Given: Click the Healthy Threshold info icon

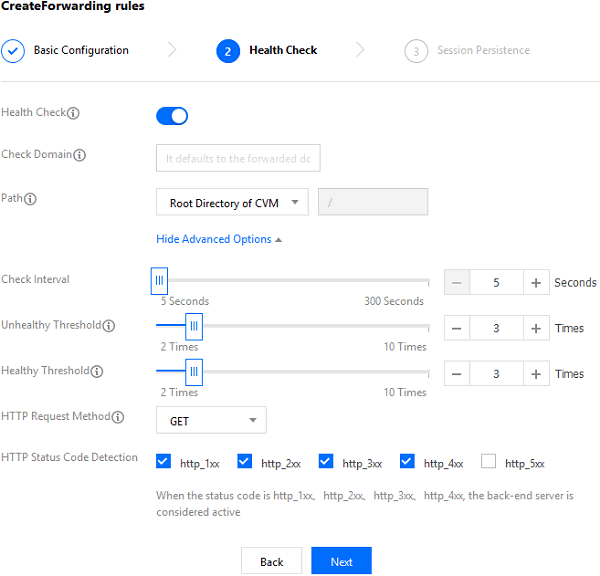Looking at the screenshot, I should pos(97,371).
